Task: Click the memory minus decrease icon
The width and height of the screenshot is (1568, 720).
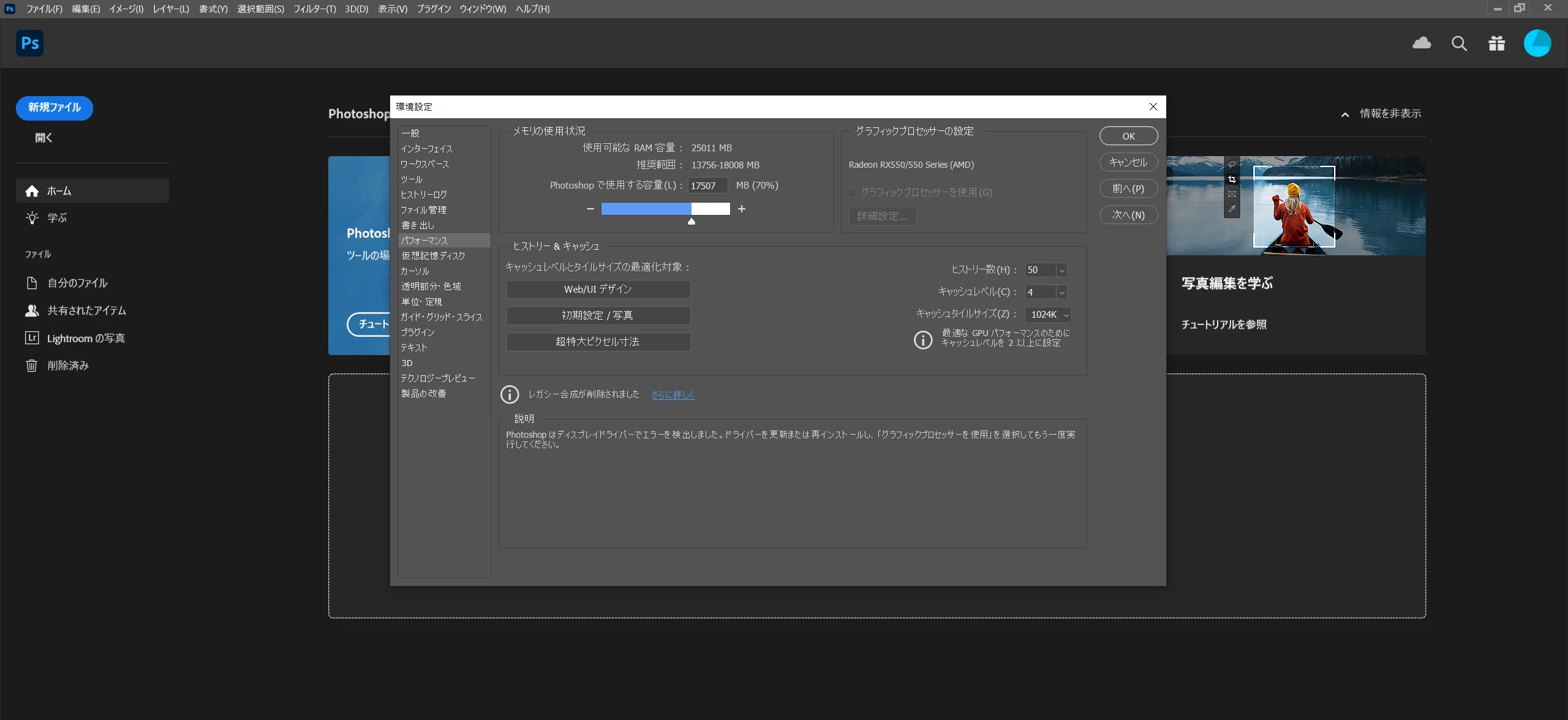Action: click(590, 209)
